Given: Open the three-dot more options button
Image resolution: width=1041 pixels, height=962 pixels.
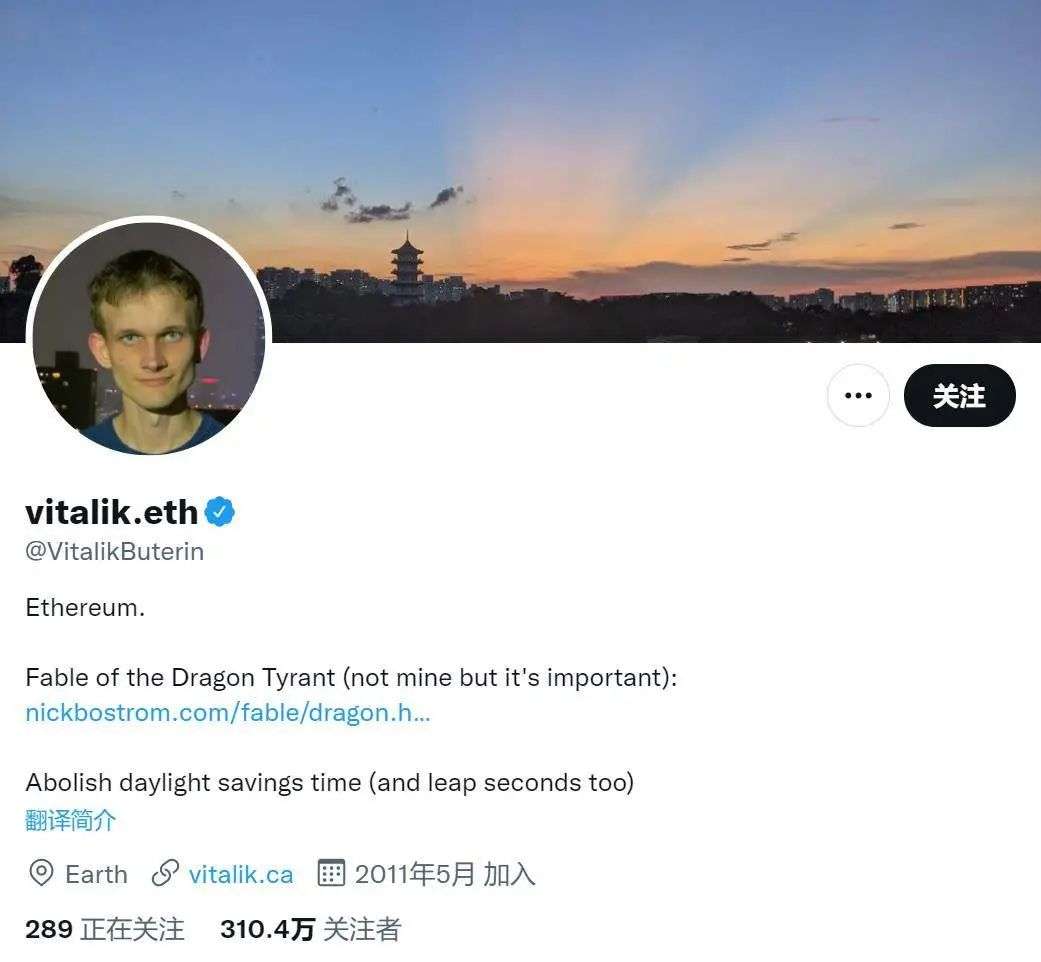Looking at the screenshot, I should (858, 396).
